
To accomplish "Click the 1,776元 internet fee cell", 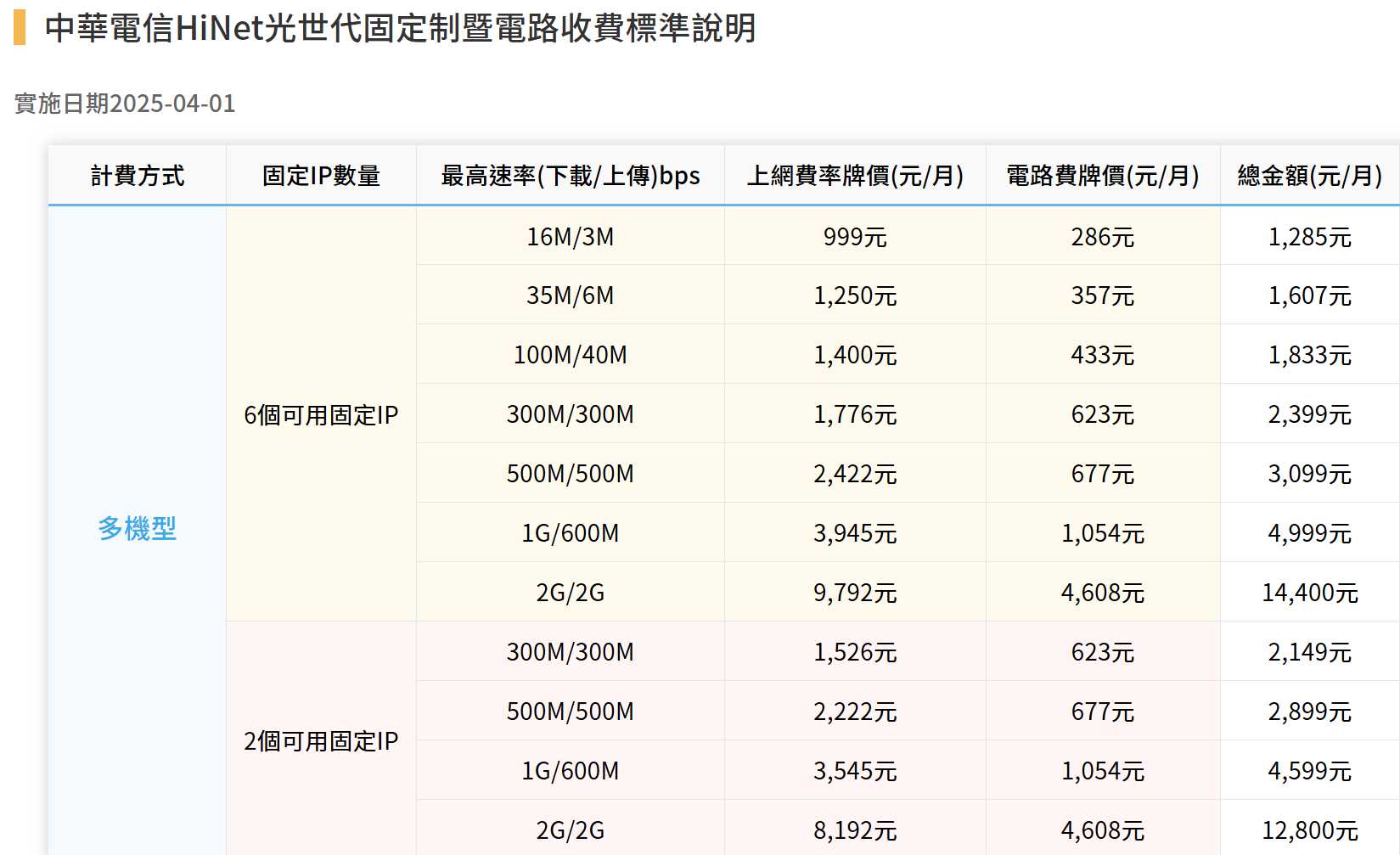I will click(x=855, y=414).
